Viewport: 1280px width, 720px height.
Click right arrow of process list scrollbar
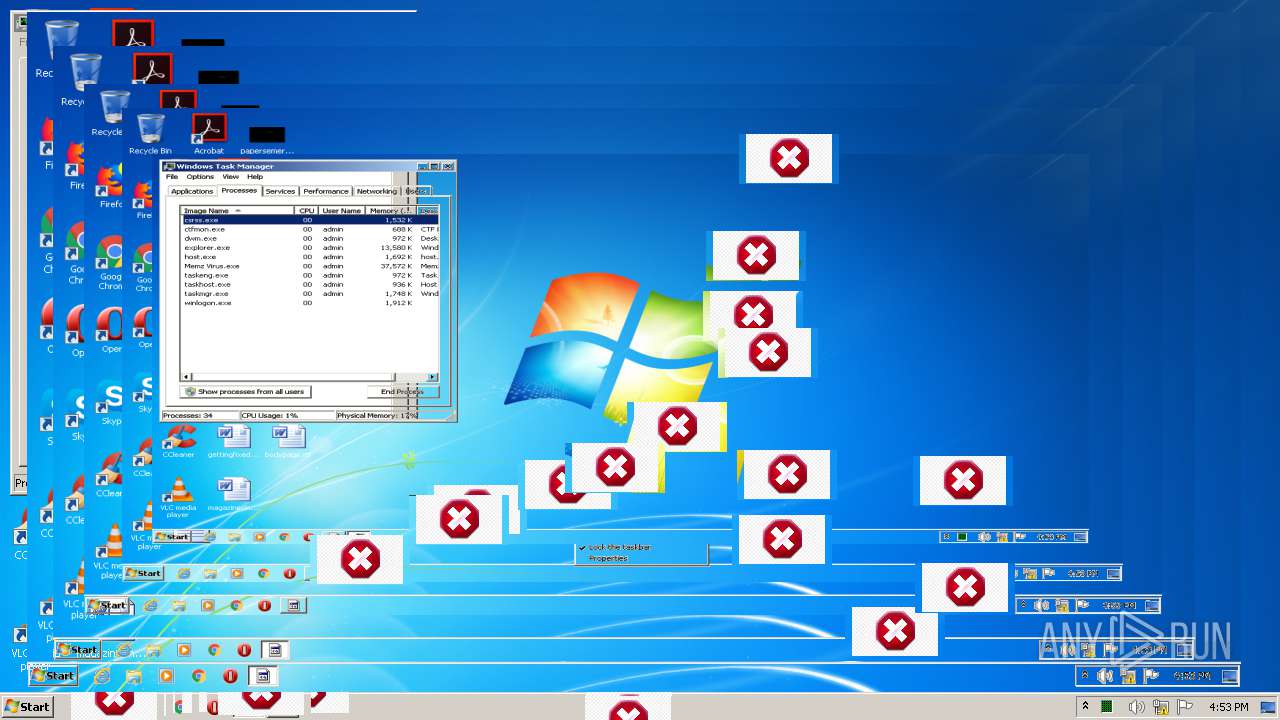(x=433, y=377)
